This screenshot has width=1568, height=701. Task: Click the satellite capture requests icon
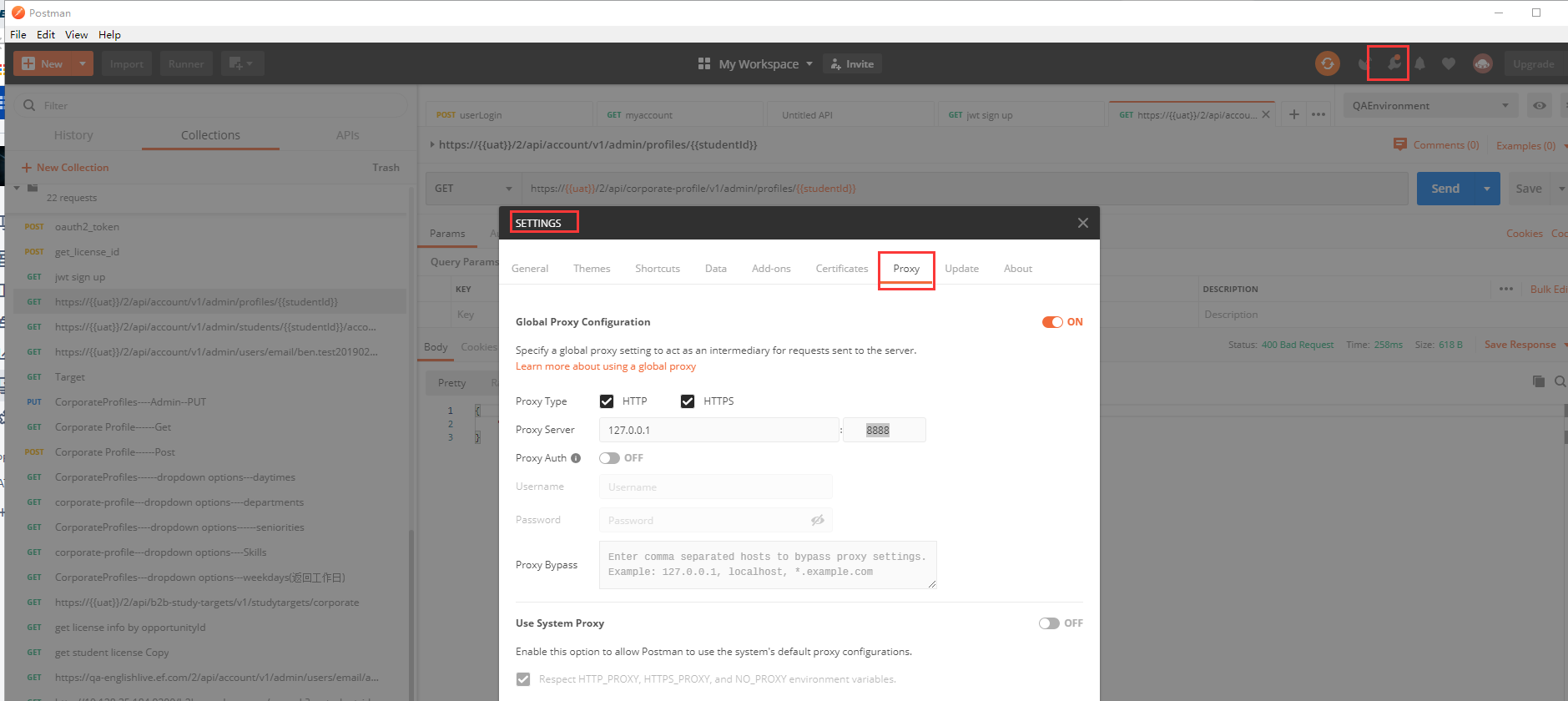pos(1364,63)
